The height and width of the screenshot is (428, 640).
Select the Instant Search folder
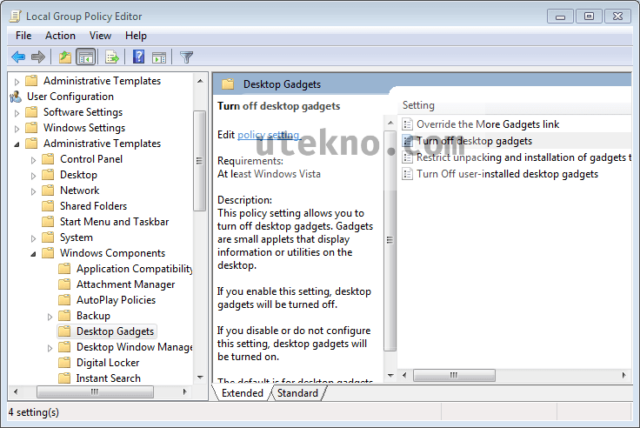coord(108,378)
